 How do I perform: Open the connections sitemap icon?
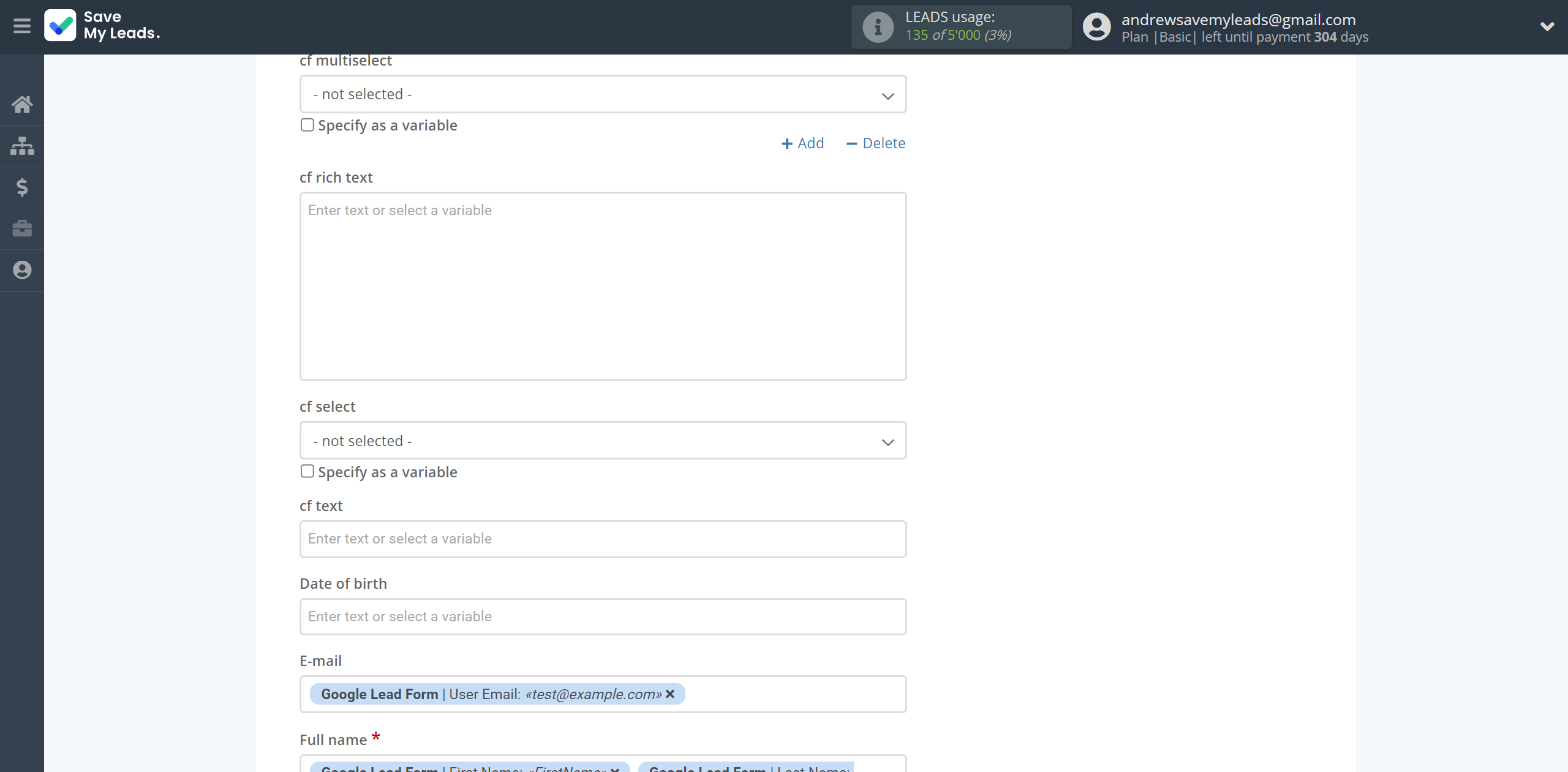tap(22, 146)
